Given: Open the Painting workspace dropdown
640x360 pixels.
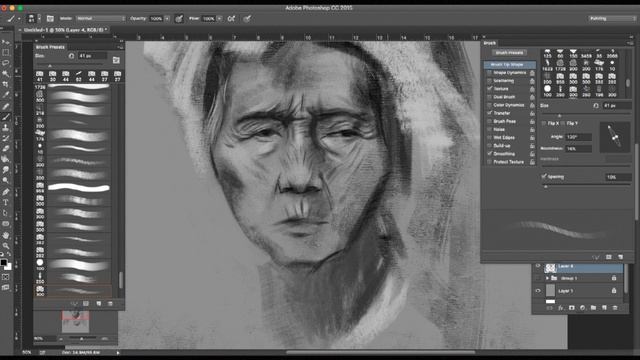Looking at the screenshot, I should (612, 18).
